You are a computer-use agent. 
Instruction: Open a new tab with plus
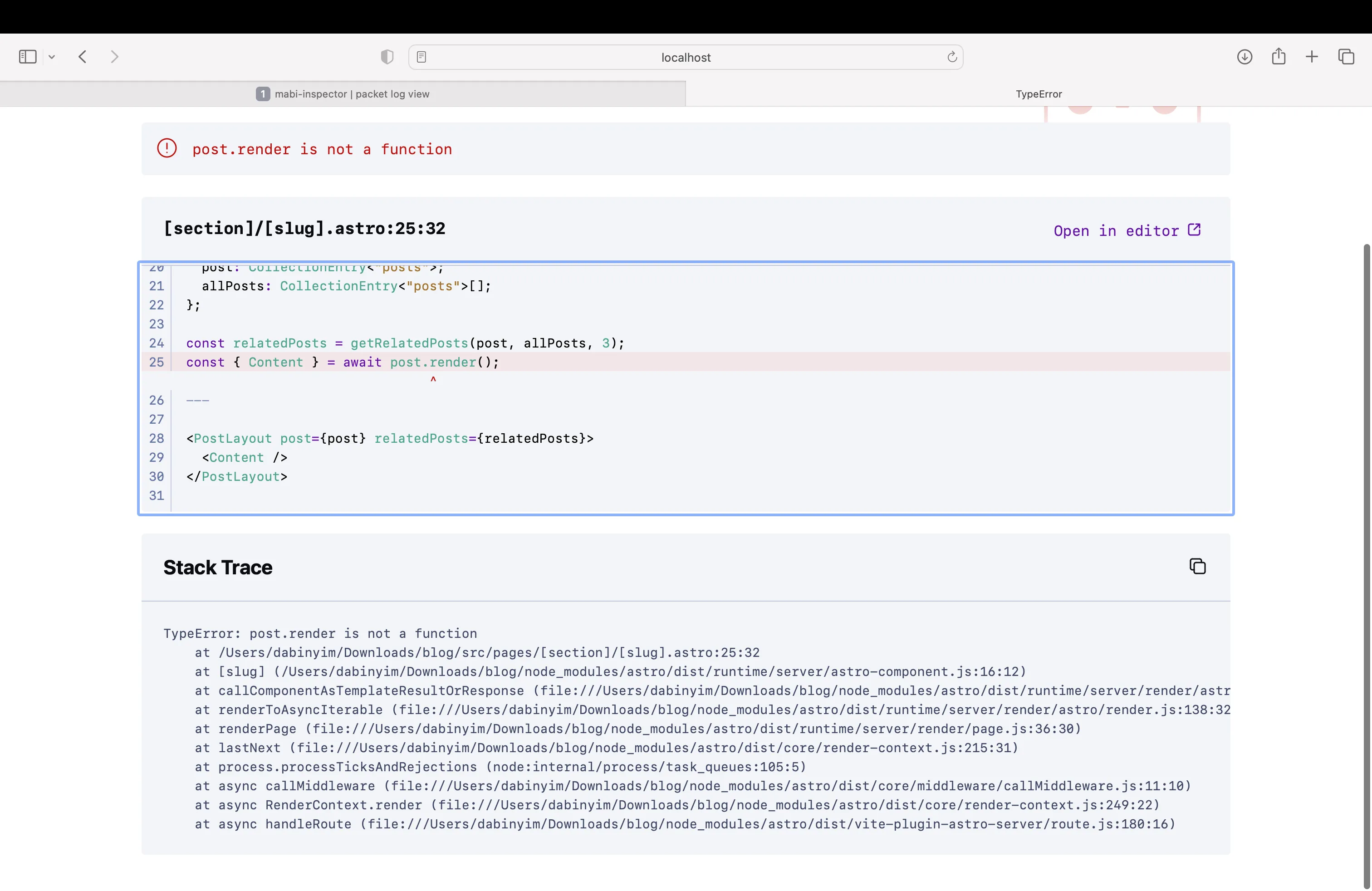coord(1312,56)
